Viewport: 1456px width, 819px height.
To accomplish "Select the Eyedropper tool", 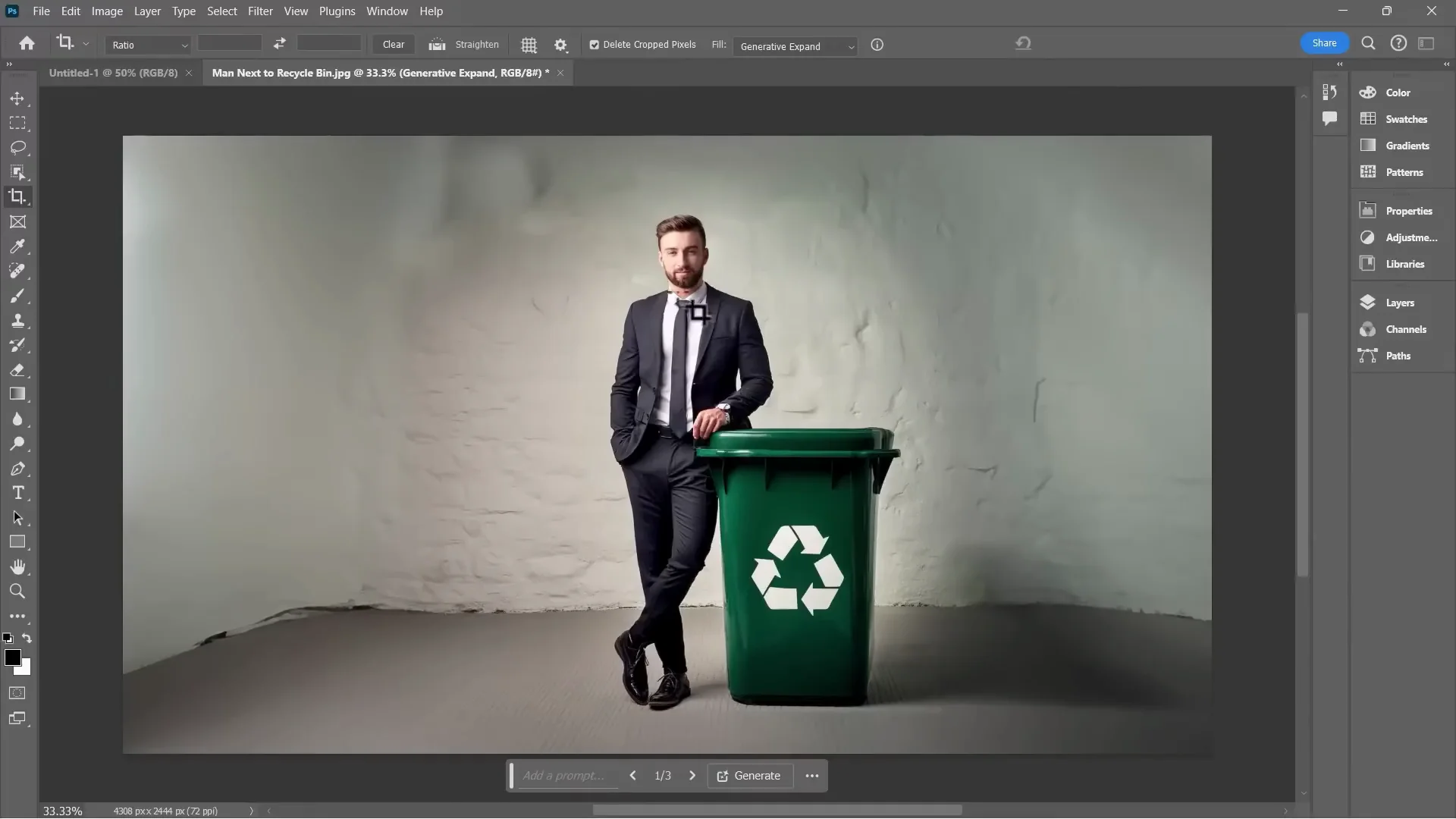I will click(x=17, y=246).
